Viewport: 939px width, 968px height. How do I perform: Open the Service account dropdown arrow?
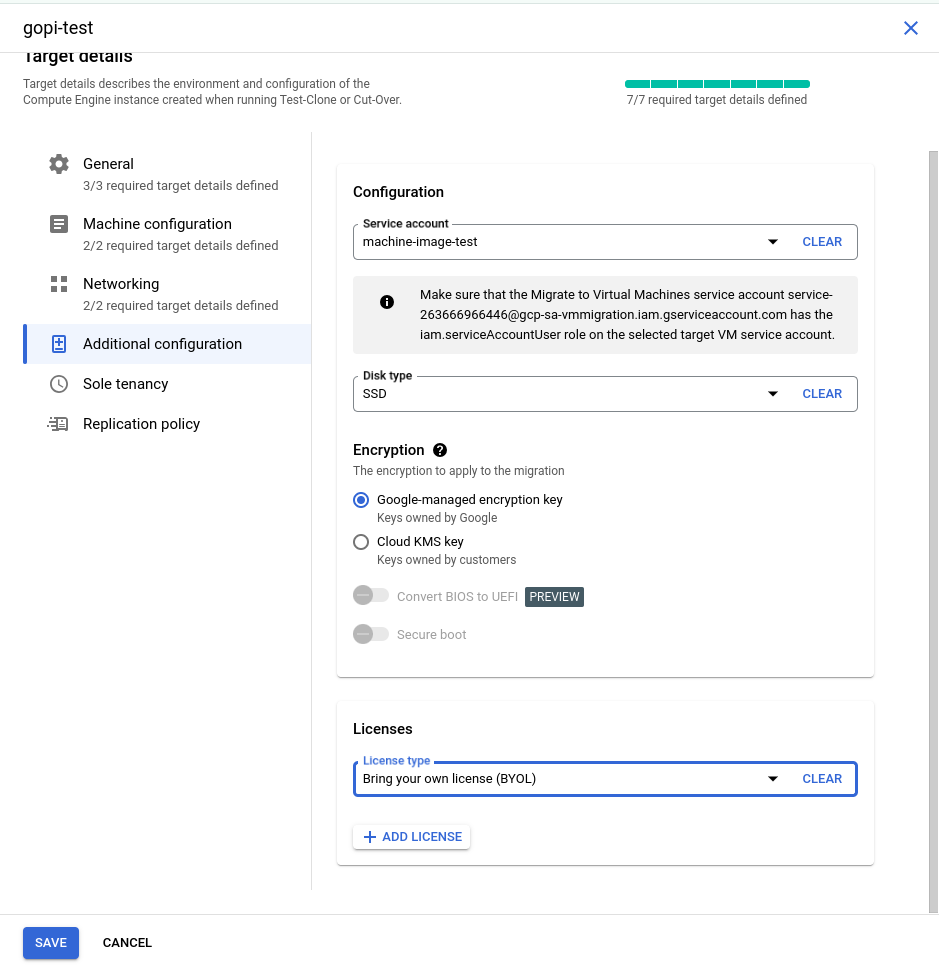772,242
